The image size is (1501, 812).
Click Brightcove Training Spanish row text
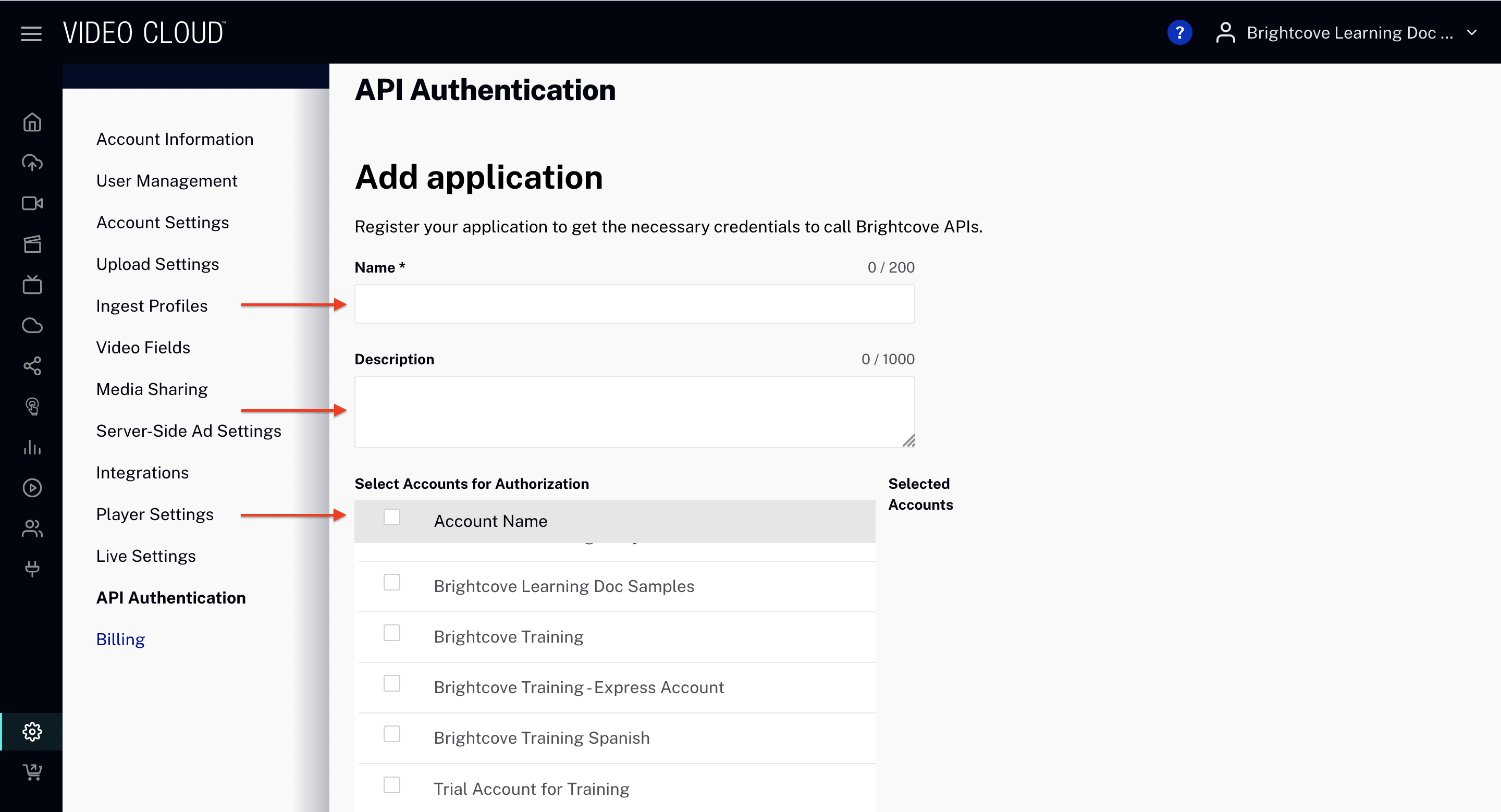pyautogui.click(x=542, y=738)
